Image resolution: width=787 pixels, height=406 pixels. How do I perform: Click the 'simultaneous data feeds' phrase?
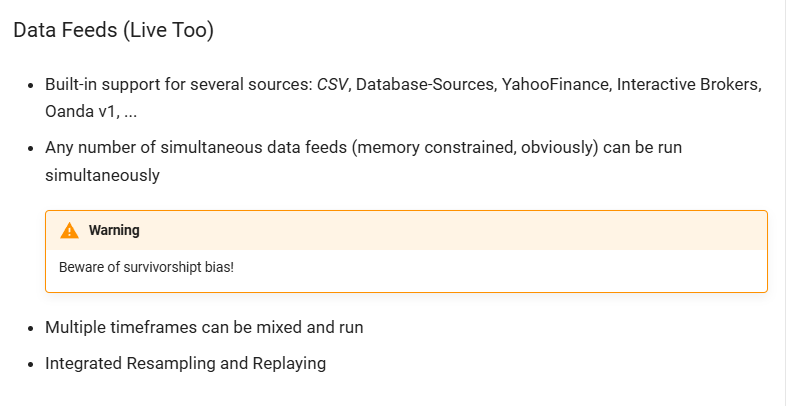(254, 148)
